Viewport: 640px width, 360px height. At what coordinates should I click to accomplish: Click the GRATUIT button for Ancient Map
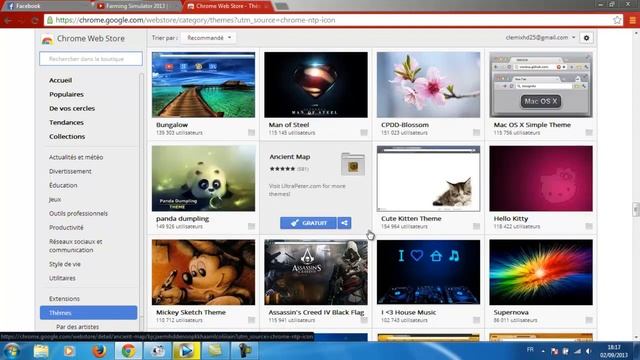tap(309, 223)
